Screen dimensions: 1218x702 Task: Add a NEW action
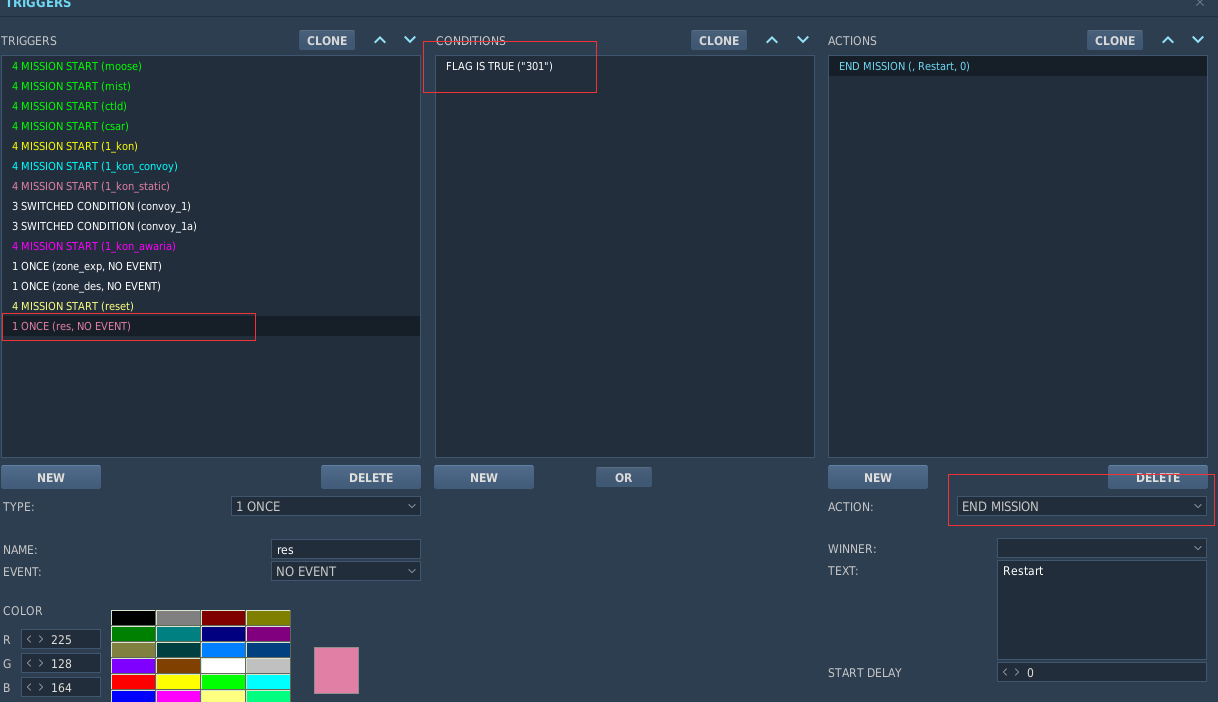878,478
